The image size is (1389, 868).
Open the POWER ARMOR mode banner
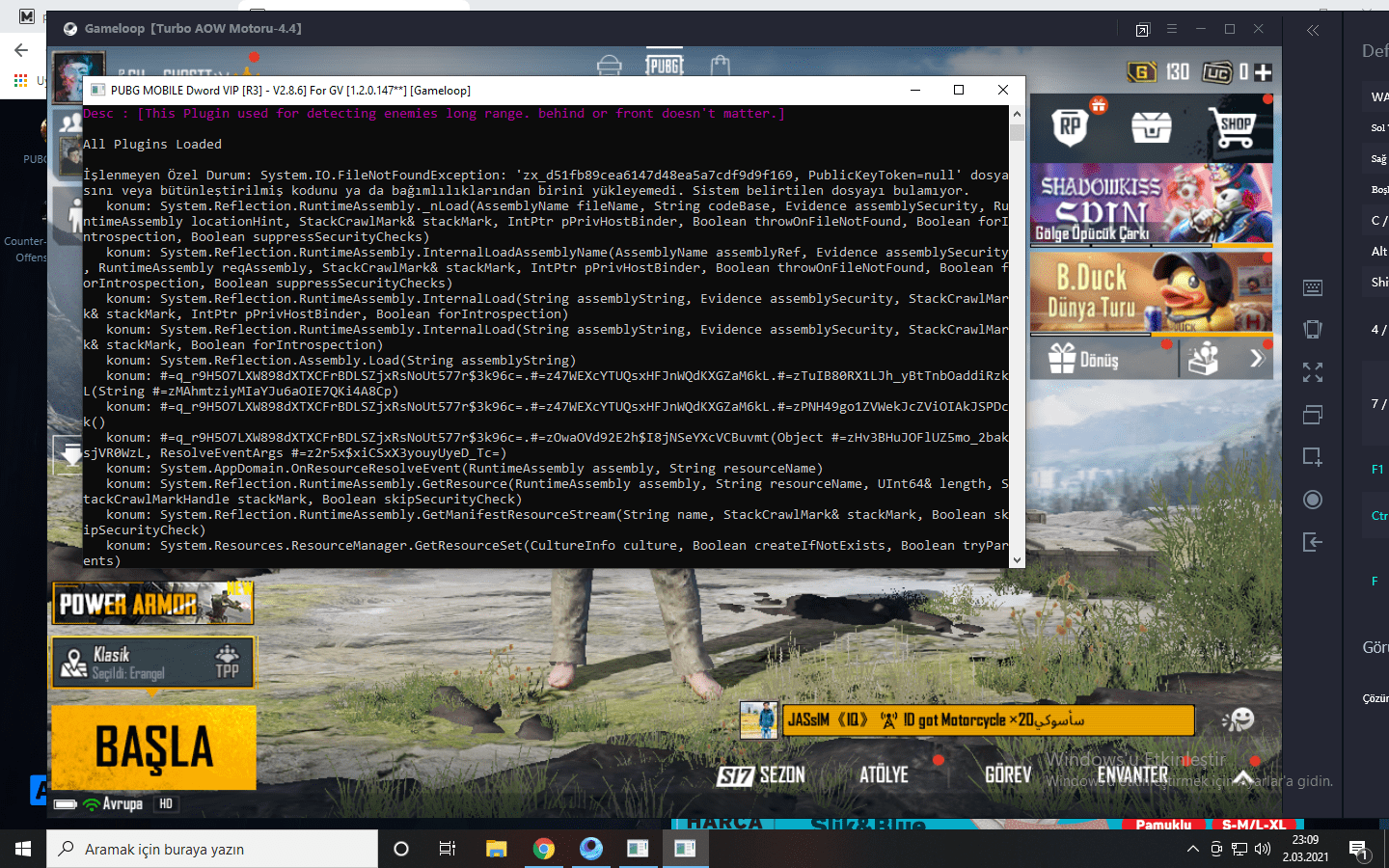click(x=152, y=604)
